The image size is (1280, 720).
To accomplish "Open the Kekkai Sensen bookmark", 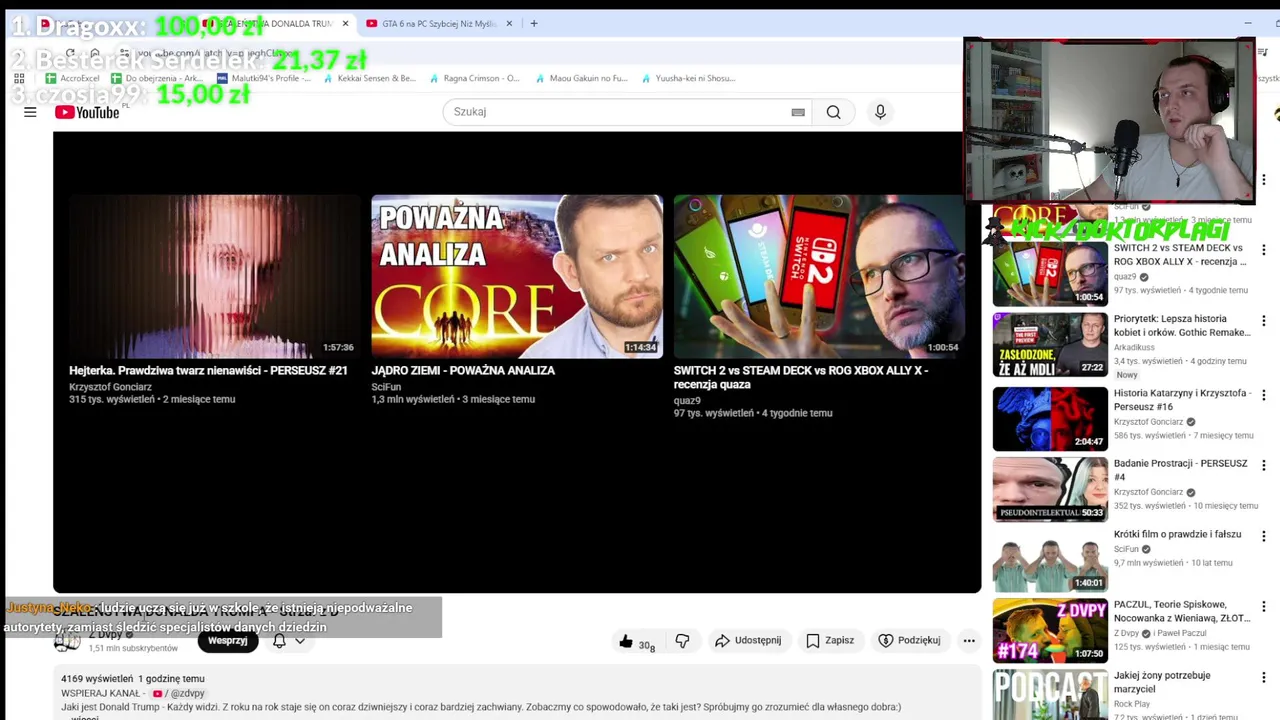I will coord(369,78).
